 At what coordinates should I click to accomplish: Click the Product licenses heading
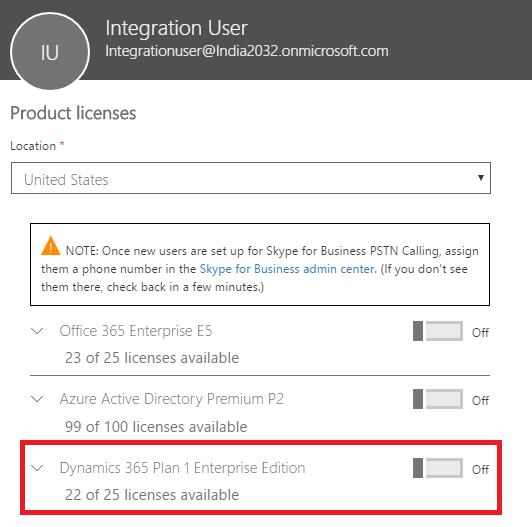click(x=73, y=113)
